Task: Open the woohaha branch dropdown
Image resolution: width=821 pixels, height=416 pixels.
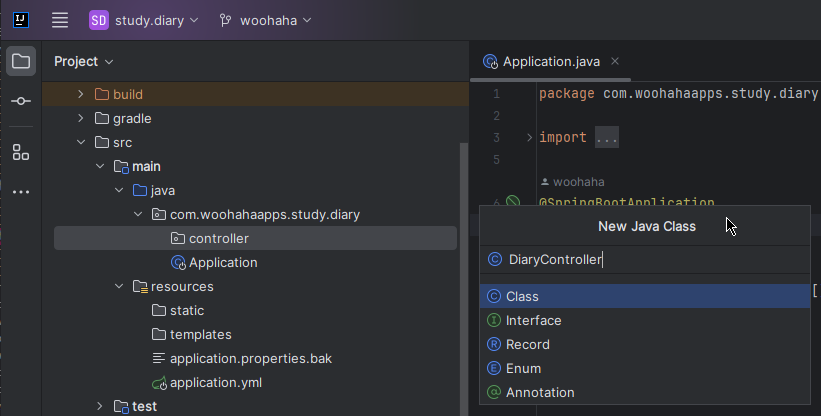Action: click(x=266, y=20)
